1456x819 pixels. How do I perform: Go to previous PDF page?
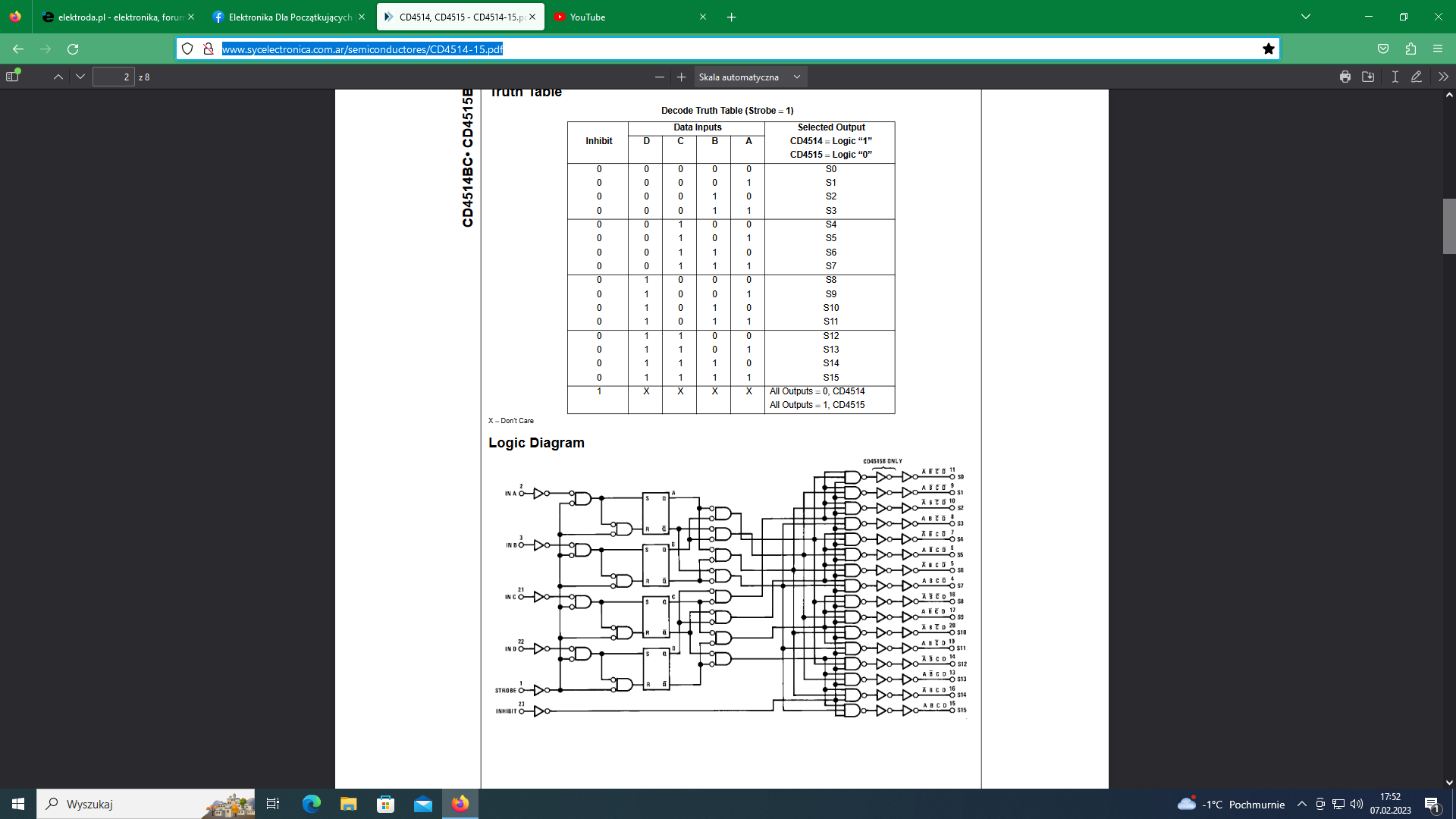[x=58, y=77]
